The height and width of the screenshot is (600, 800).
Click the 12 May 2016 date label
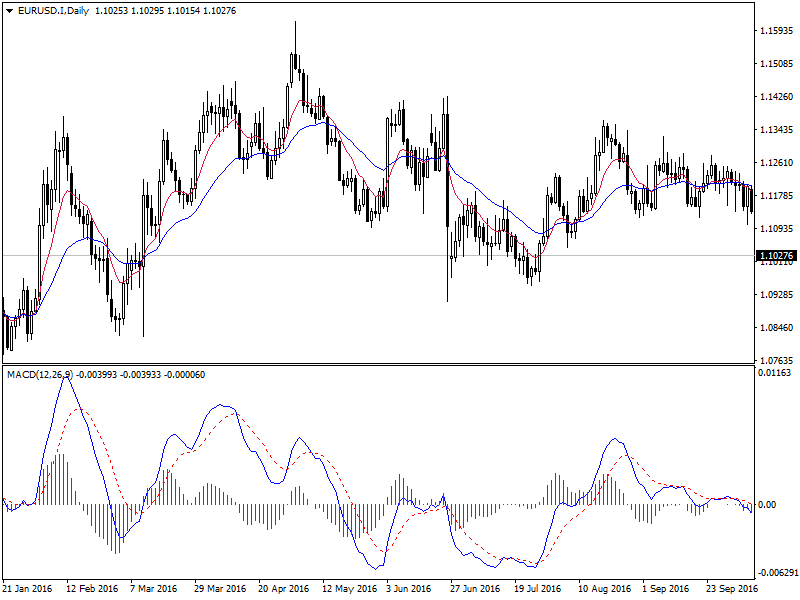349,589
